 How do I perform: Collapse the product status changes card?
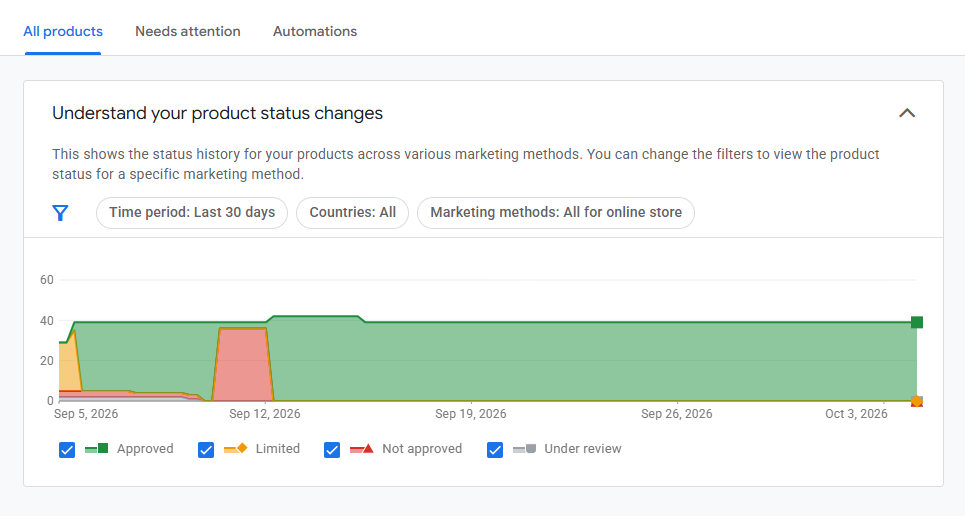pos(907,113)
